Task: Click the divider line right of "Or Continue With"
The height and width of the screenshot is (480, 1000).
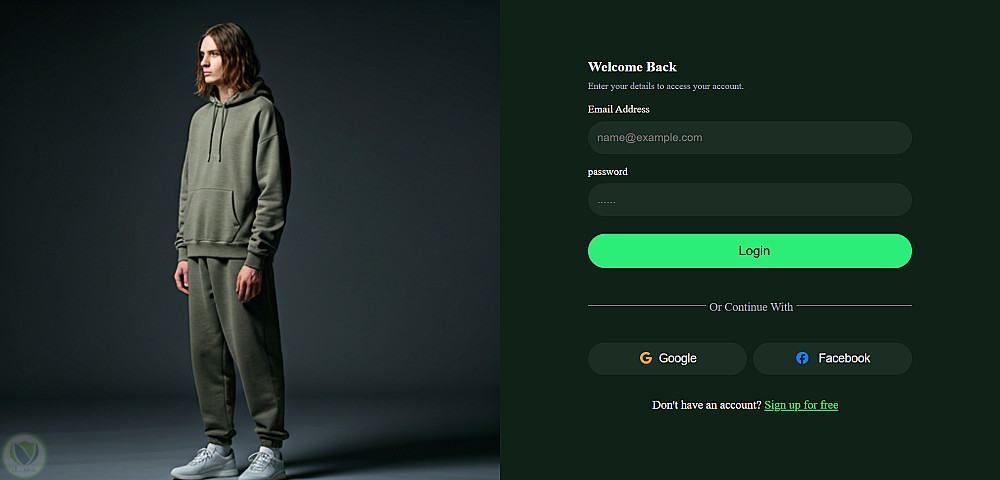Action: (x=854, y=306)
